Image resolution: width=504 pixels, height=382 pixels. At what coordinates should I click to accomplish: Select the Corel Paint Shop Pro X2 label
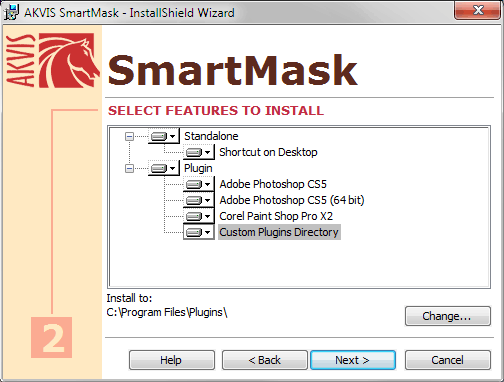point(276,216)
